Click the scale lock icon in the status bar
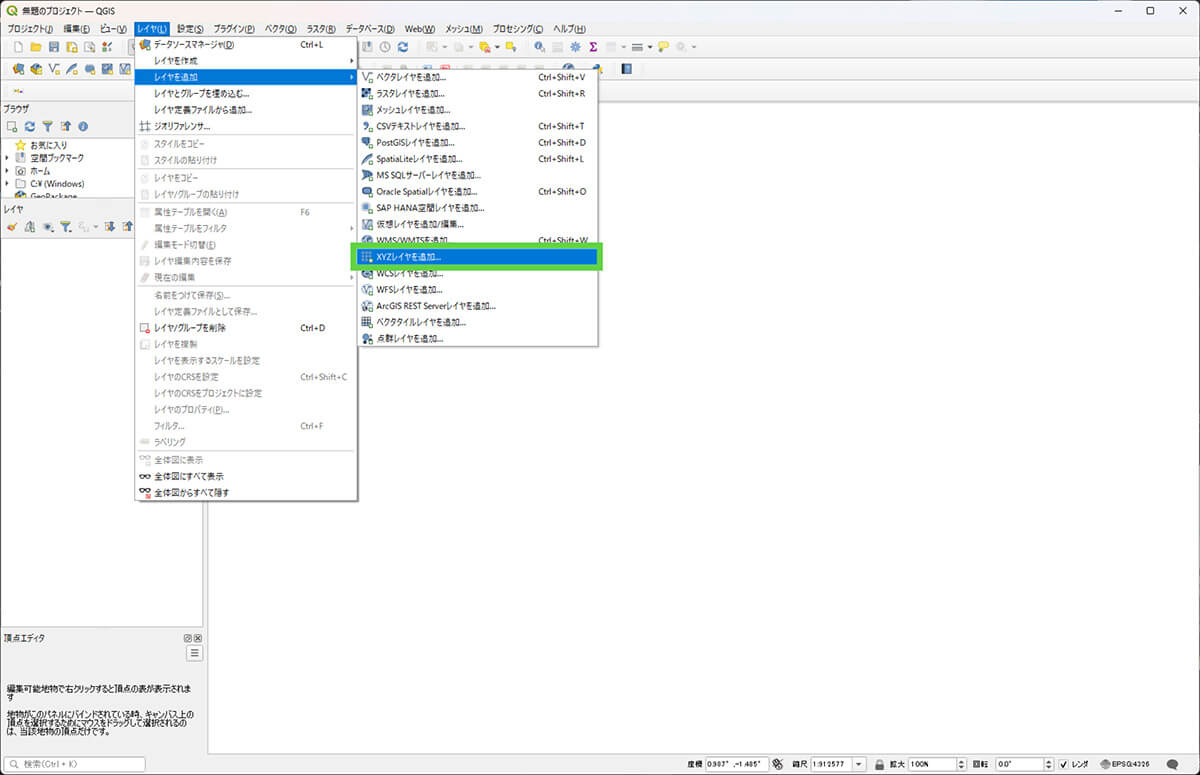The image size is (1200, 775). point(878,764)
